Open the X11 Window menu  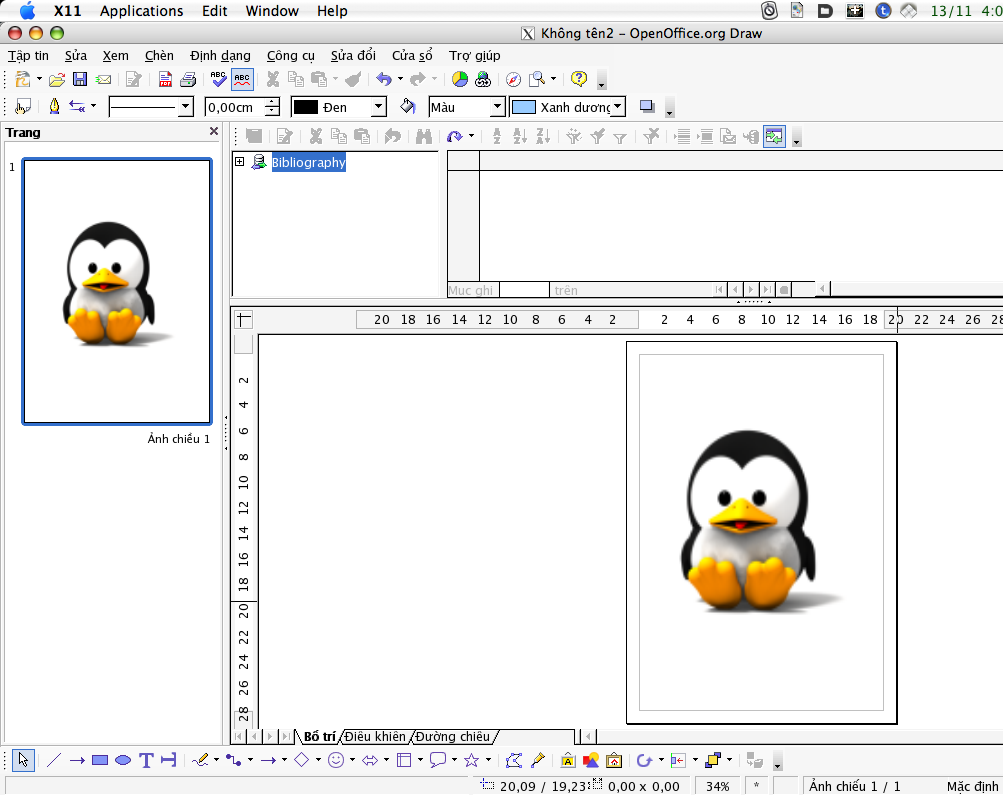click(x=272, y=11)
